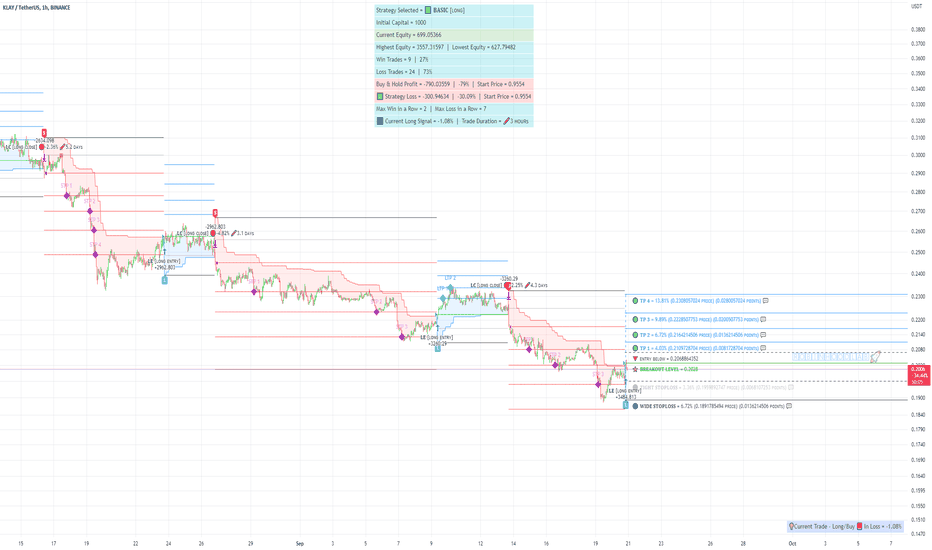Click the 0.1470 price axis label

[918, 535]
